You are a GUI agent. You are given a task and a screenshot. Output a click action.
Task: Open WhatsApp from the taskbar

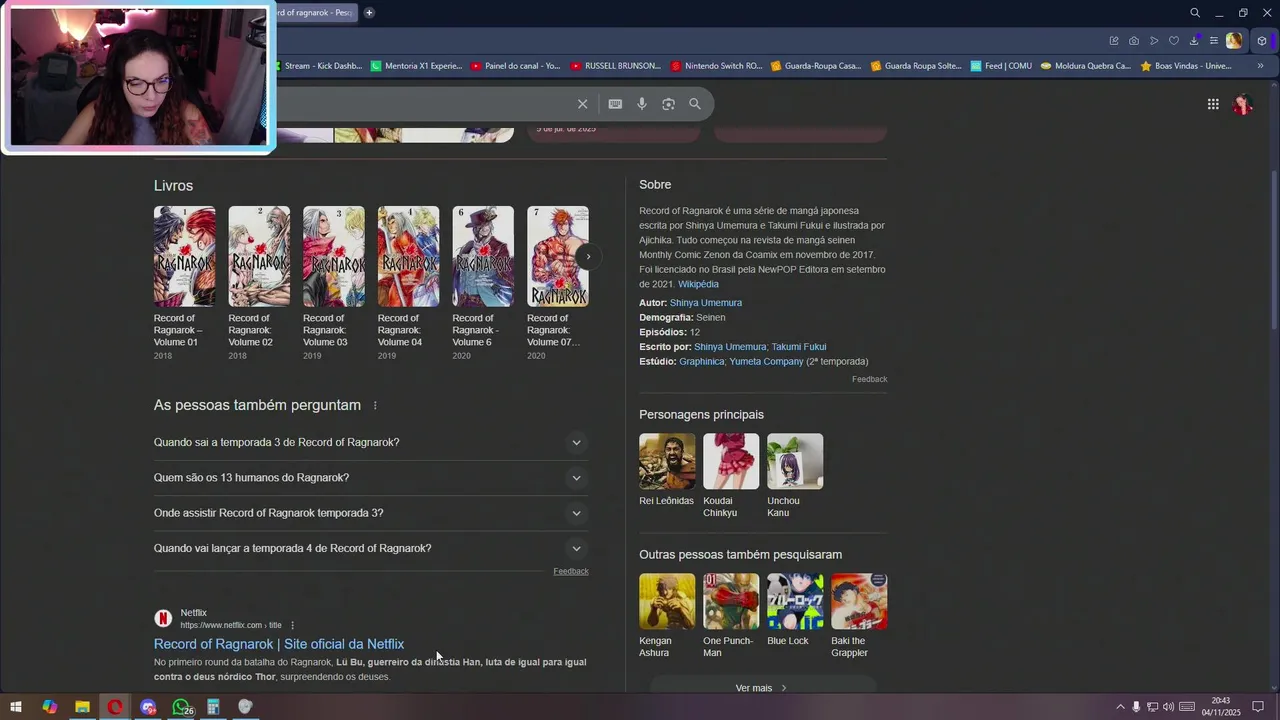[x=181, y=707]
